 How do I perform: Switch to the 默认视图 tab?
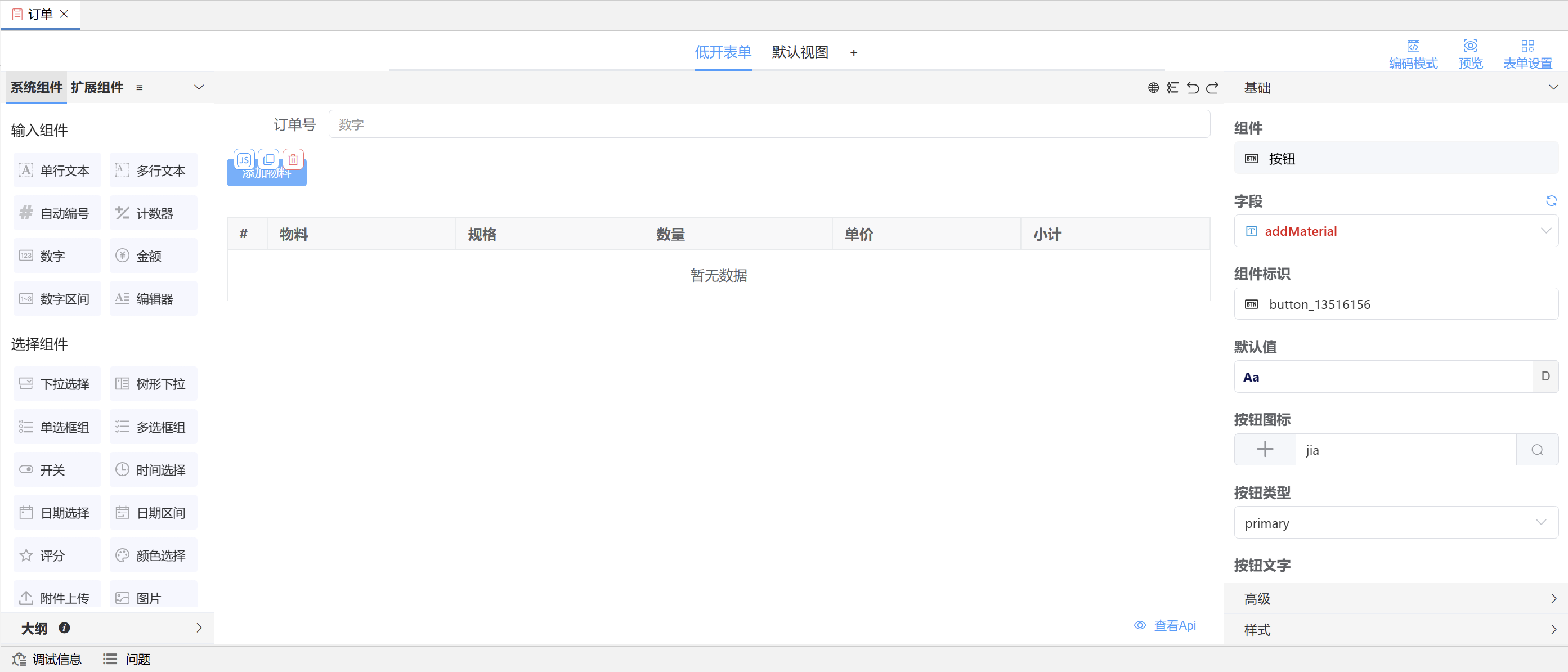point(800,52)
